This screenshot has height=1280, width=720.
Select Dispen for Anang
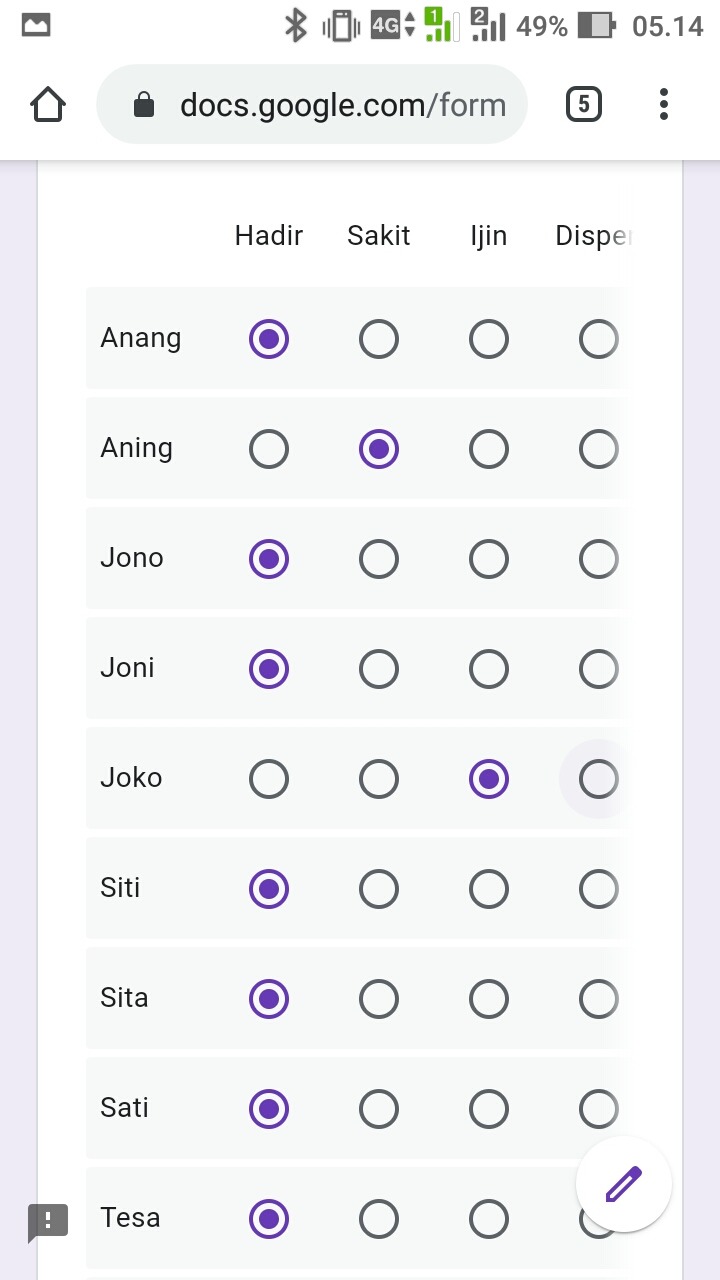[598, 339]
